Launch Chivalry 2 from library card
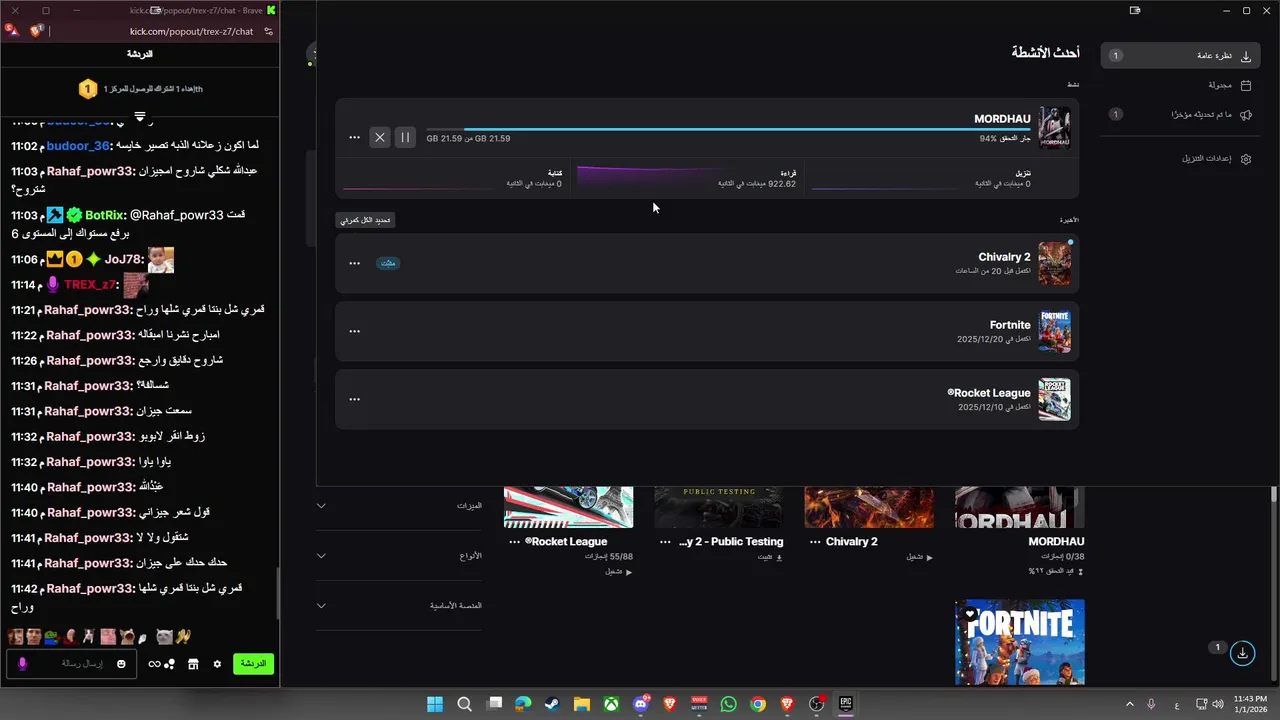The height and width of the screenshot is (720, 1280). coord(920,557)
